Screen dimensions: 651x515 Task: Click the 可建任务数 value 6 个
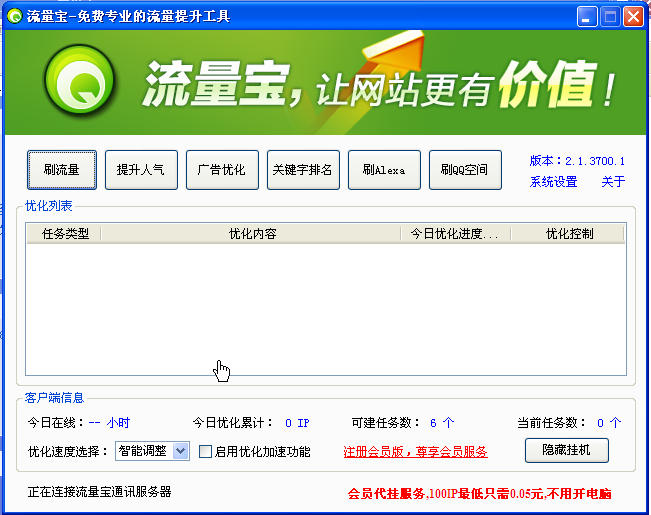pos(442,423)
